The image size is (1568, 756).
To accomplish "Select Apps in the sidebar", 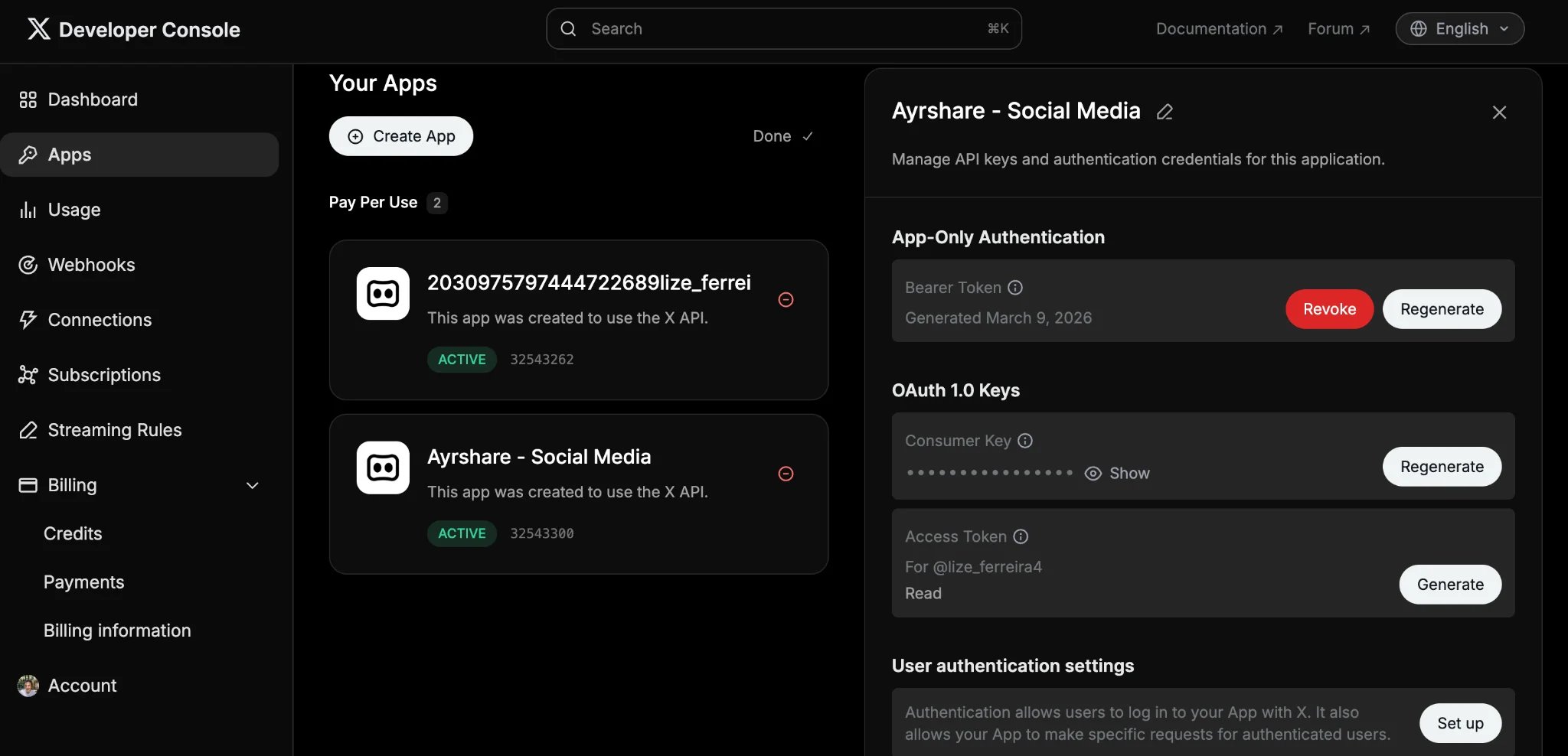I will (x=139, y=155).
